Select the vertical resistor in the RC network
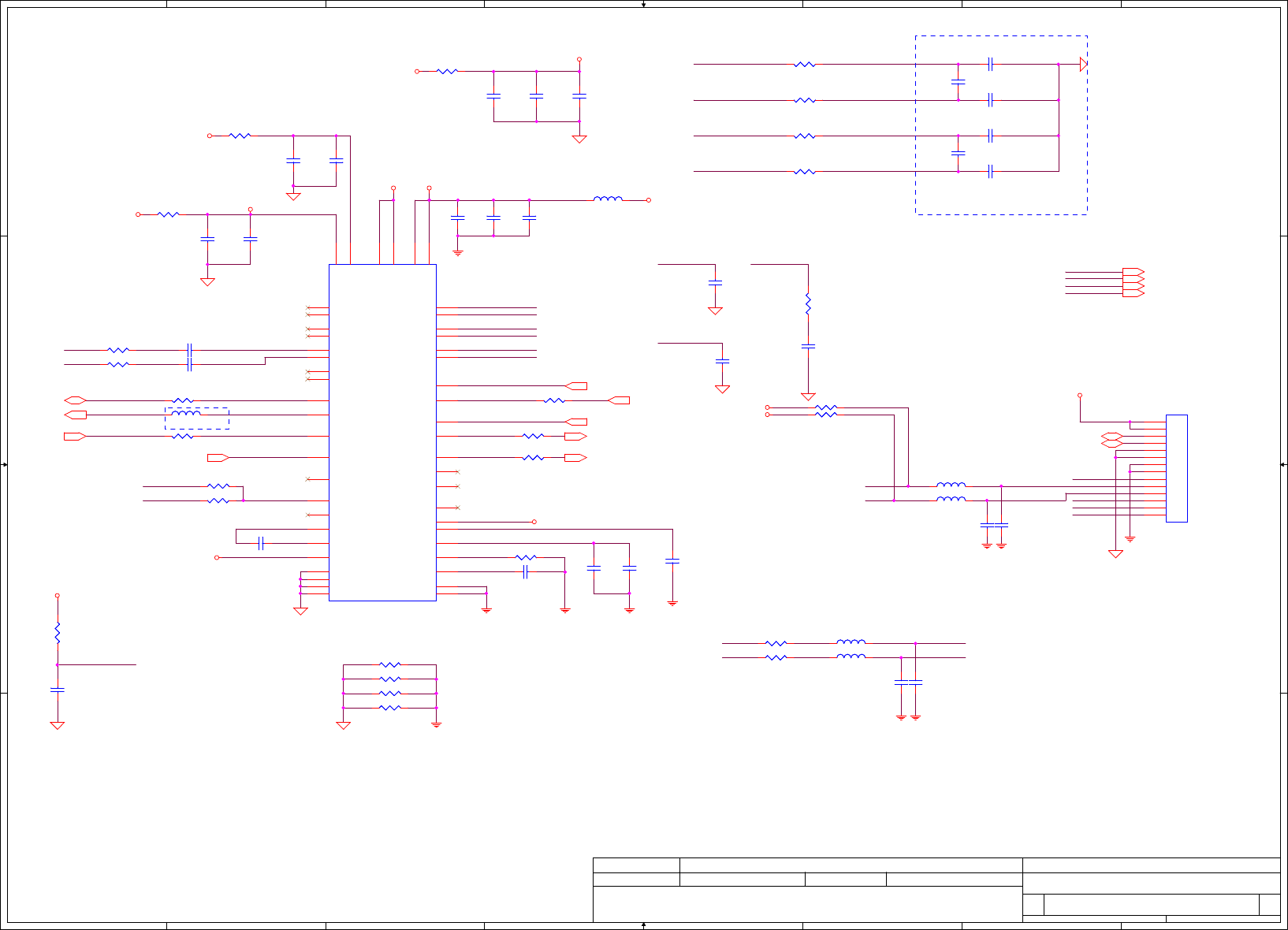Screen dimensions: 1288x930 tap(58, 633)
